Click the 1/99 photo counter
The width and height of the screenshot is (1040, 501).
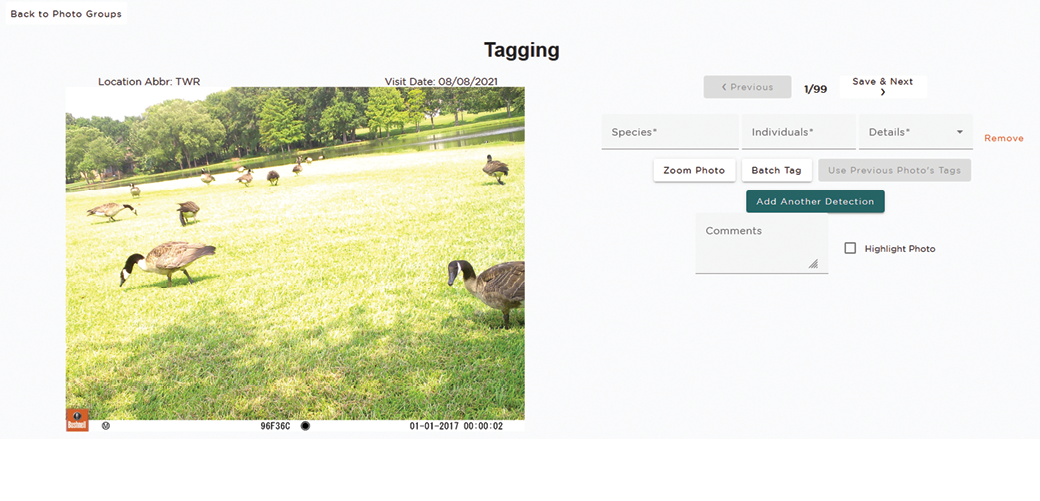(815, 88)
